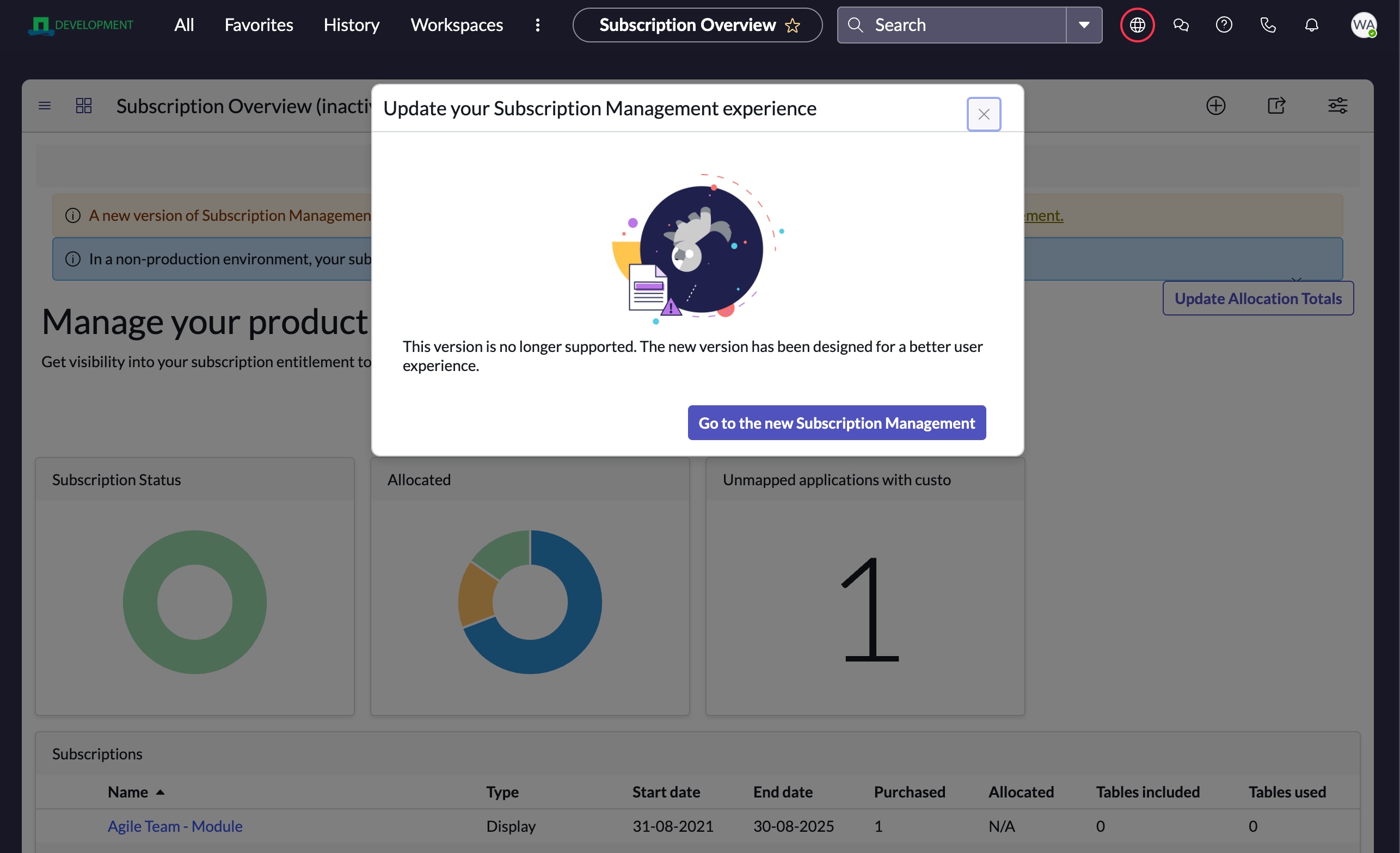The image size is (1400, 853).
Task: Sort by the Start date column
Action: pyautogui.click(x=666, y=792)
